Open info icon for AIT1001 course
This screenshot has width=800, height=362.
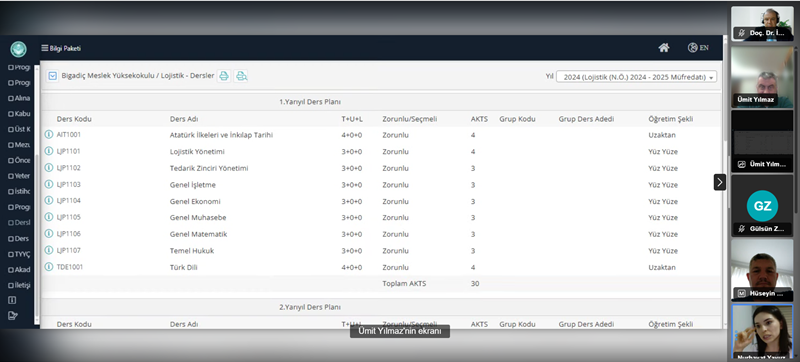49,135
